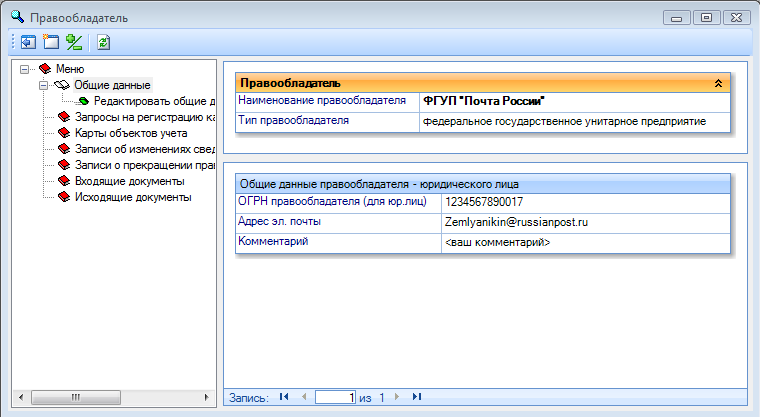Click the book icon beside Исходящие документы
The width and height of the screenshot is (760, 417).
64,197
